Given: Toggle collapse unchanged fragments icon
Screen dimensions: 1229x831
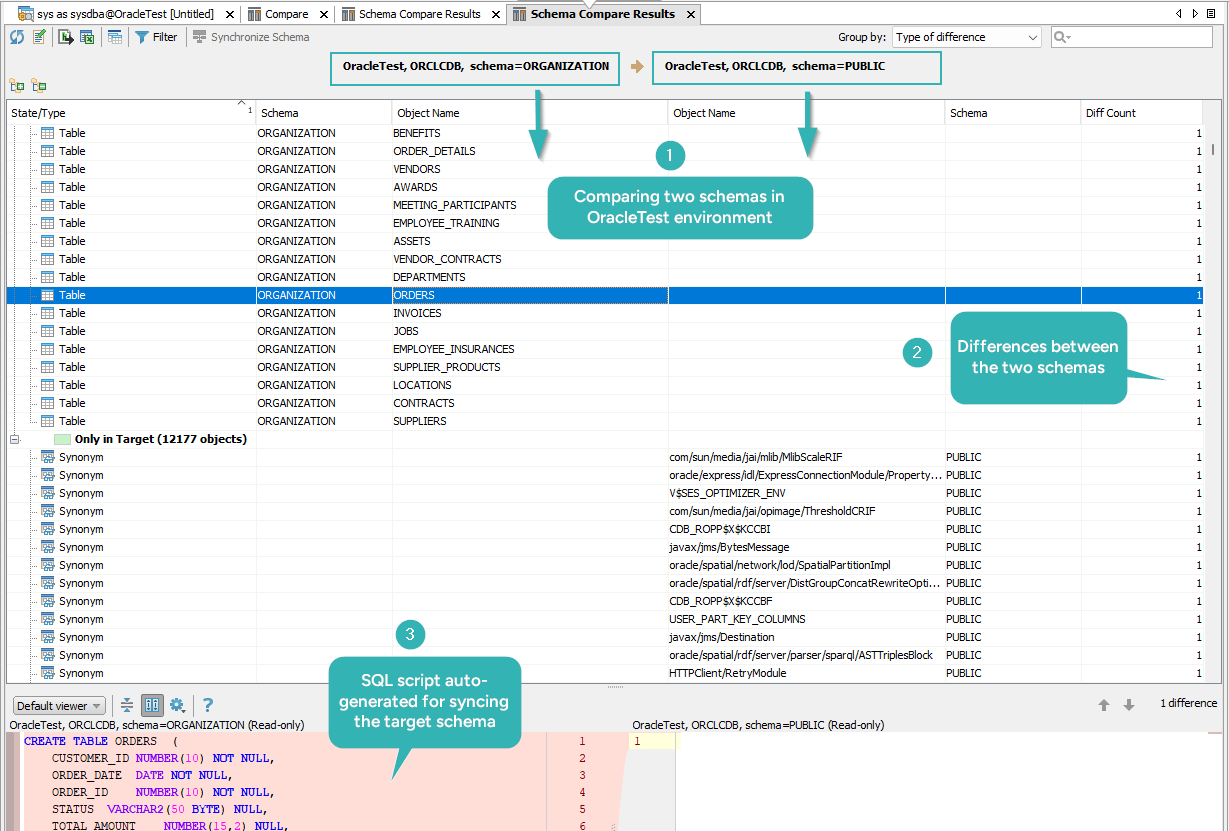Looking at the screenshot, I should [127, 705].
